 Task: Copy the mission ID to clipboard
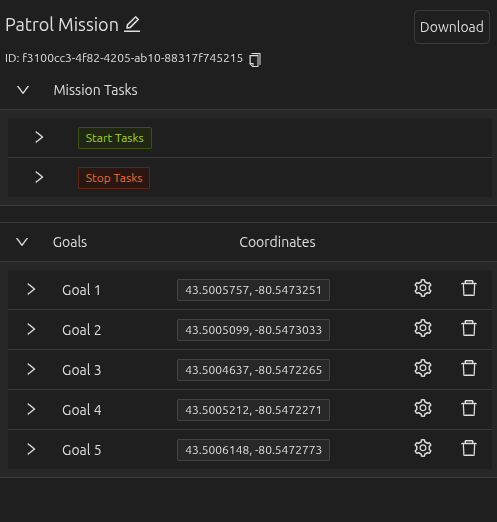[255, 60]
